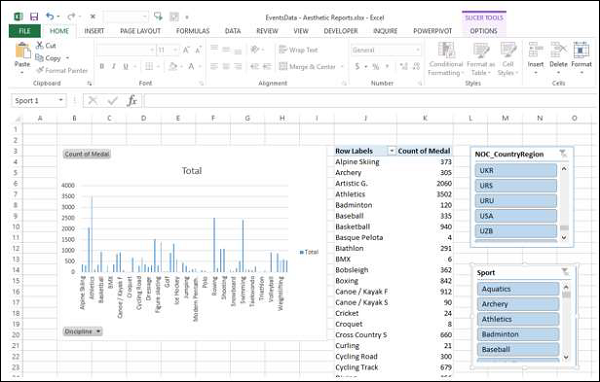Click the Delete cells icon

pos(558,50)
